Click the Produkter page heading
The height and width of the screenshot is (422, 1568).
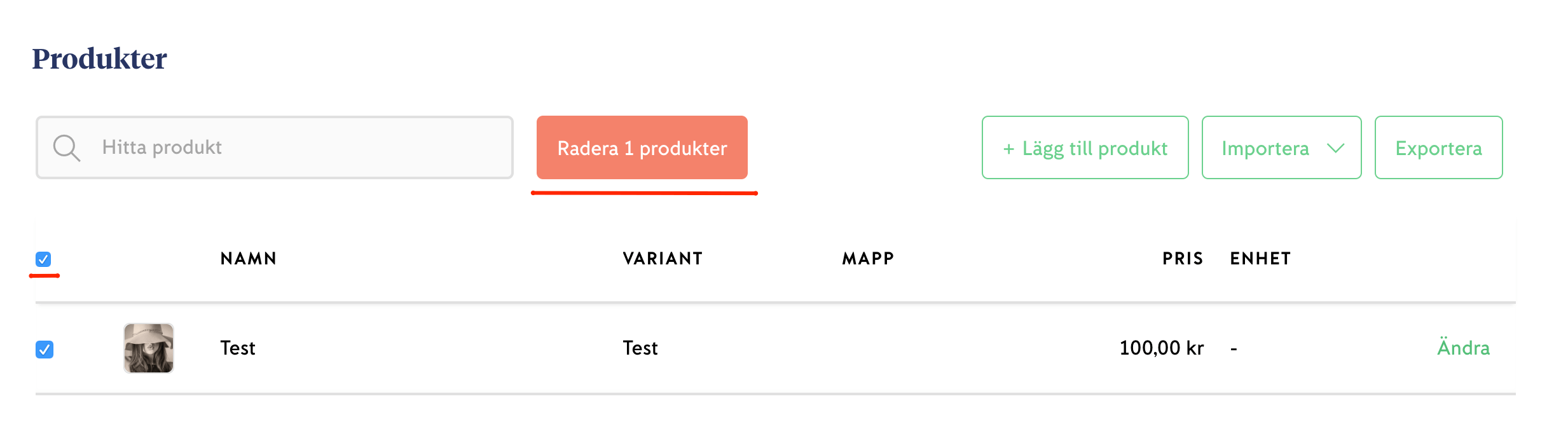(100, 58)
